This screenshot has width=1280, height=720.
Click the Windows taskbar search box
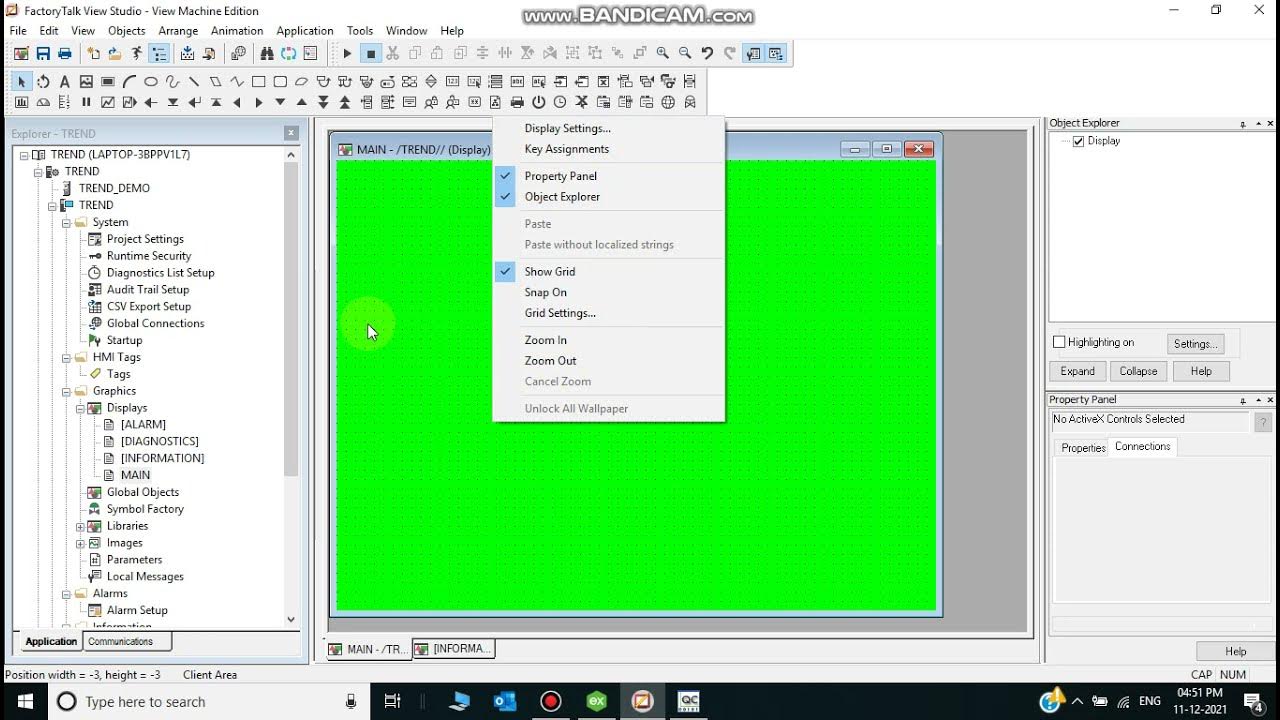click(207, 702)
